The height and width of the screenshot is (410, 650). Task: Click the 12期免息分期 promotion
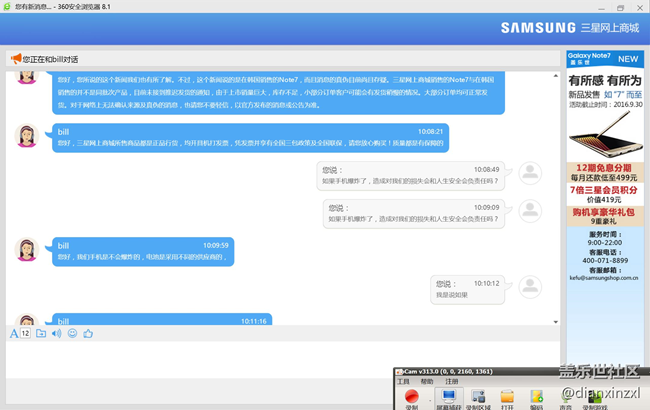tap(605, 172)
